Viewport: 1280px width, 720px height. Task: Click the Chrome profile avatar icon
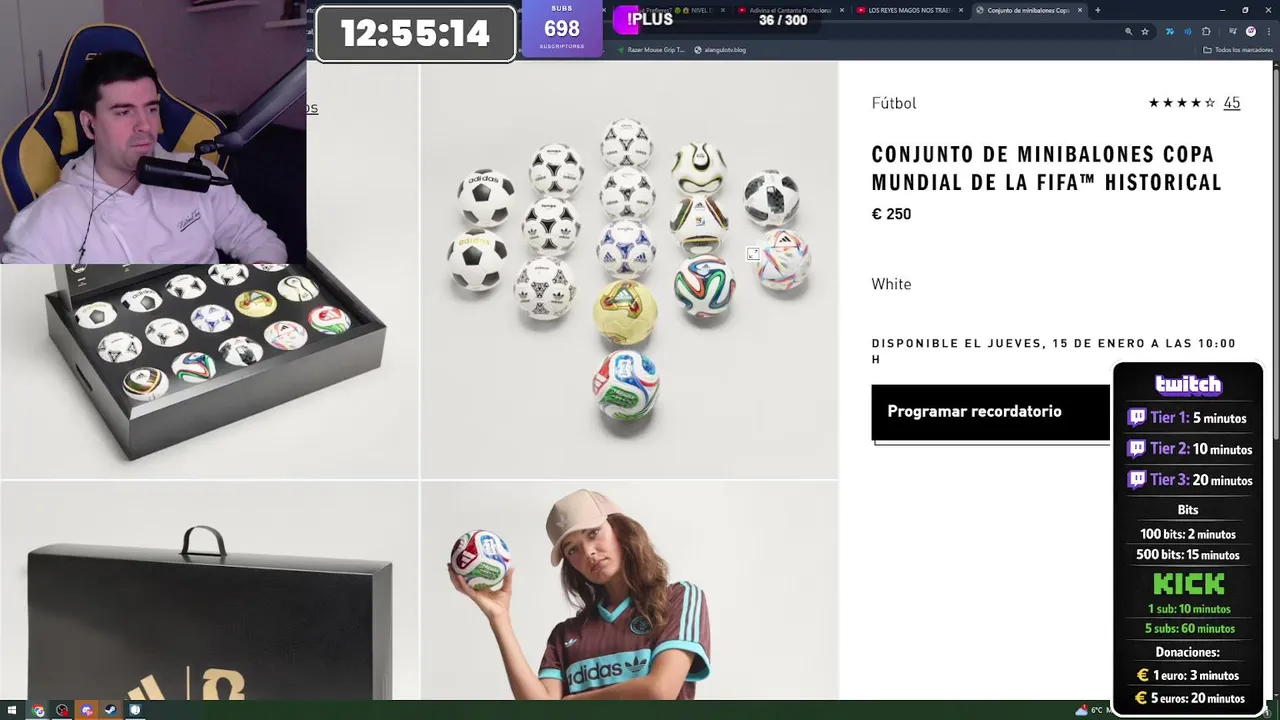coord(1250,31)
